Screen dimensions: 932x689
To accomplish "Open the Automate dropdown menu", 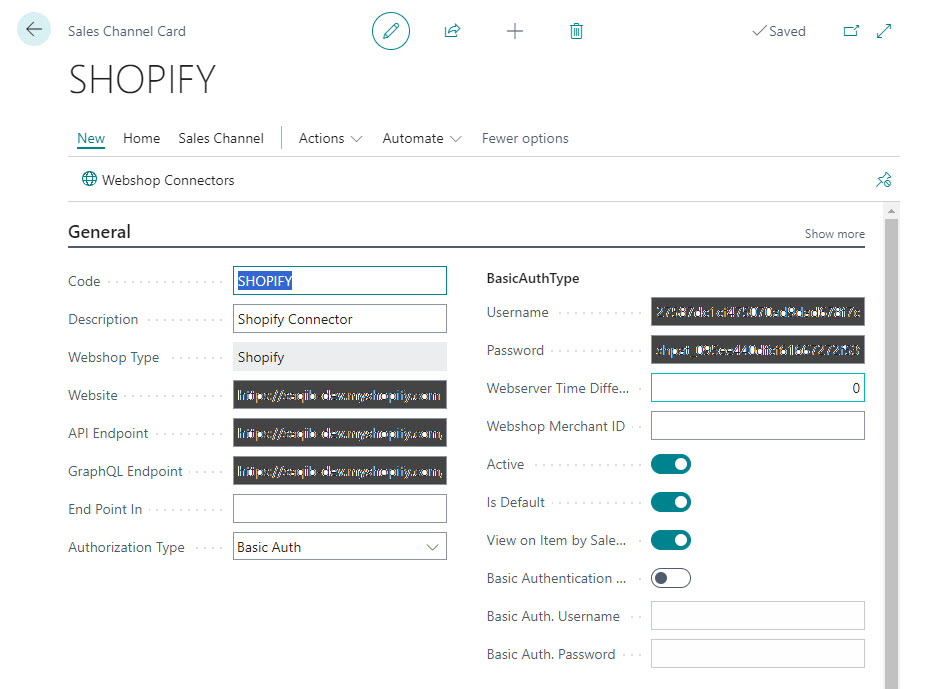I will point(421,139).
